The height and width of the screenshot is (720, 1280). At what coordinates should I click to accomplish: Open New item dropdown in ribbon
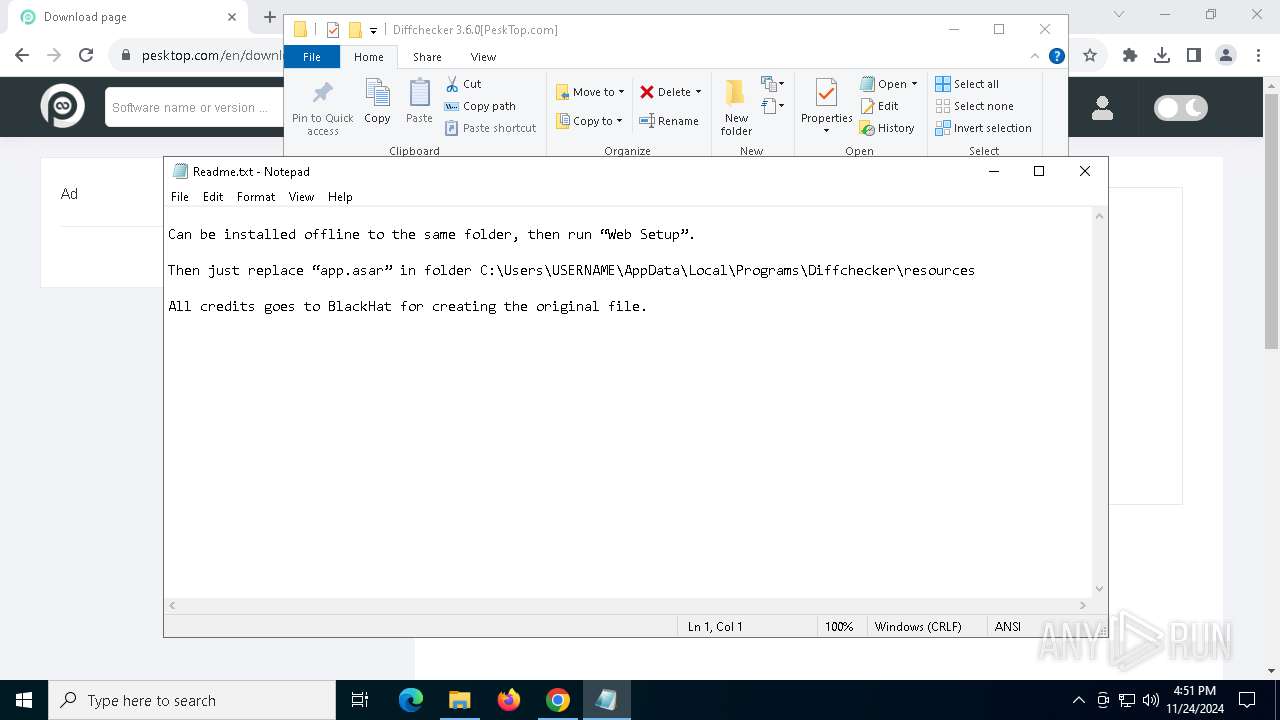click(x=772, y=84)
